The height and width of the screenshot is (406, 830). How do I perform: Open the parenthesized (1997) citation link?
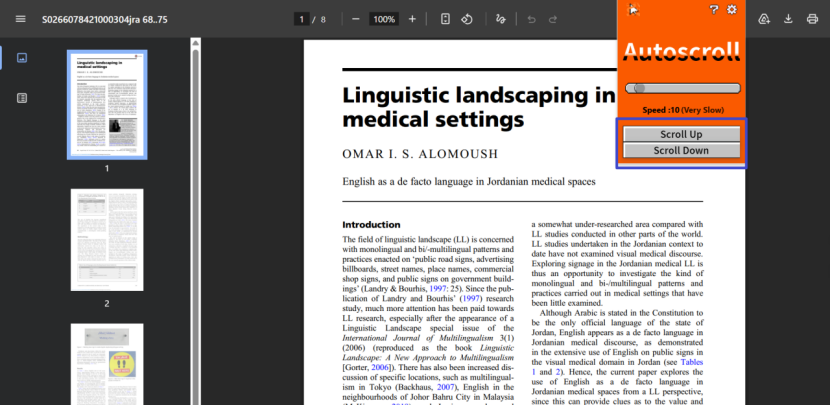471,298
